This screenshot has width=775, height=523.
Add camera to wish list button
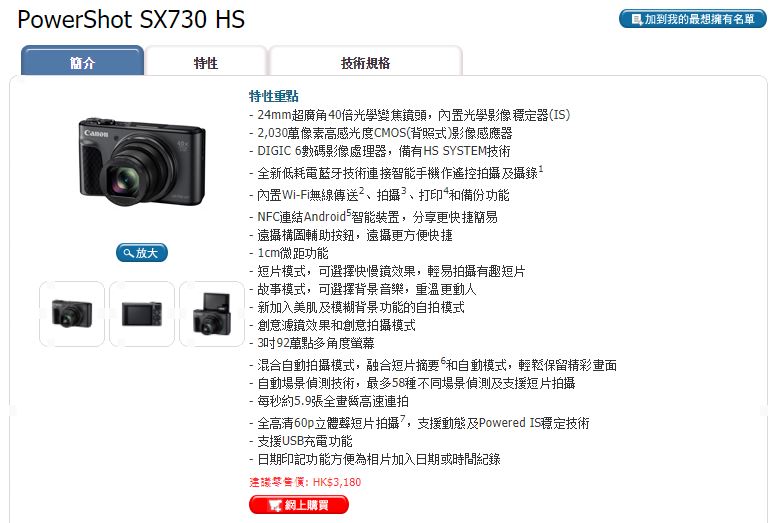pyautogui.click(x=692, y=19)
